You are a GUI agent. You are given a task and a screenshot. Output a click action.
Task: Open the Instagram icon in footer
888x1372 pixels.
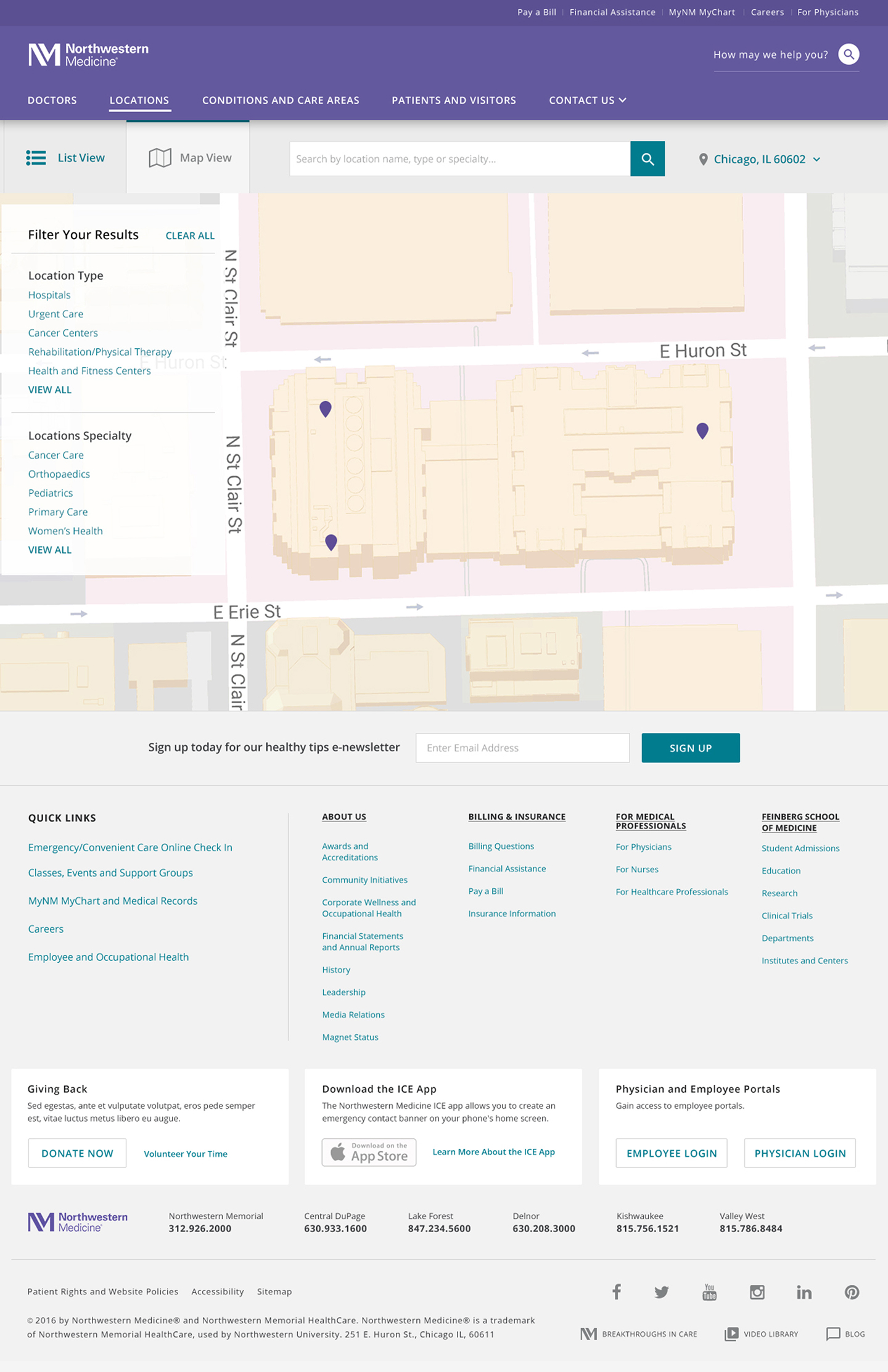pos(757,1292)
